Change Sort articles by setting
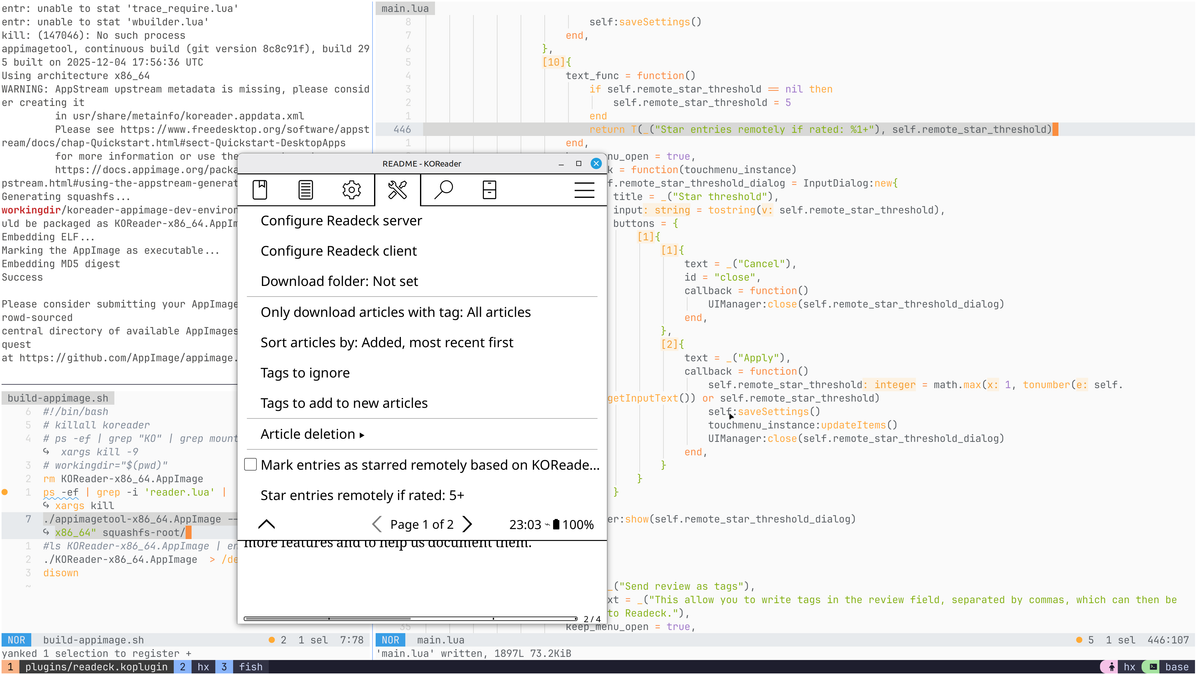Viewport: 1200px width, 675px height. click(x=386, y=342)
